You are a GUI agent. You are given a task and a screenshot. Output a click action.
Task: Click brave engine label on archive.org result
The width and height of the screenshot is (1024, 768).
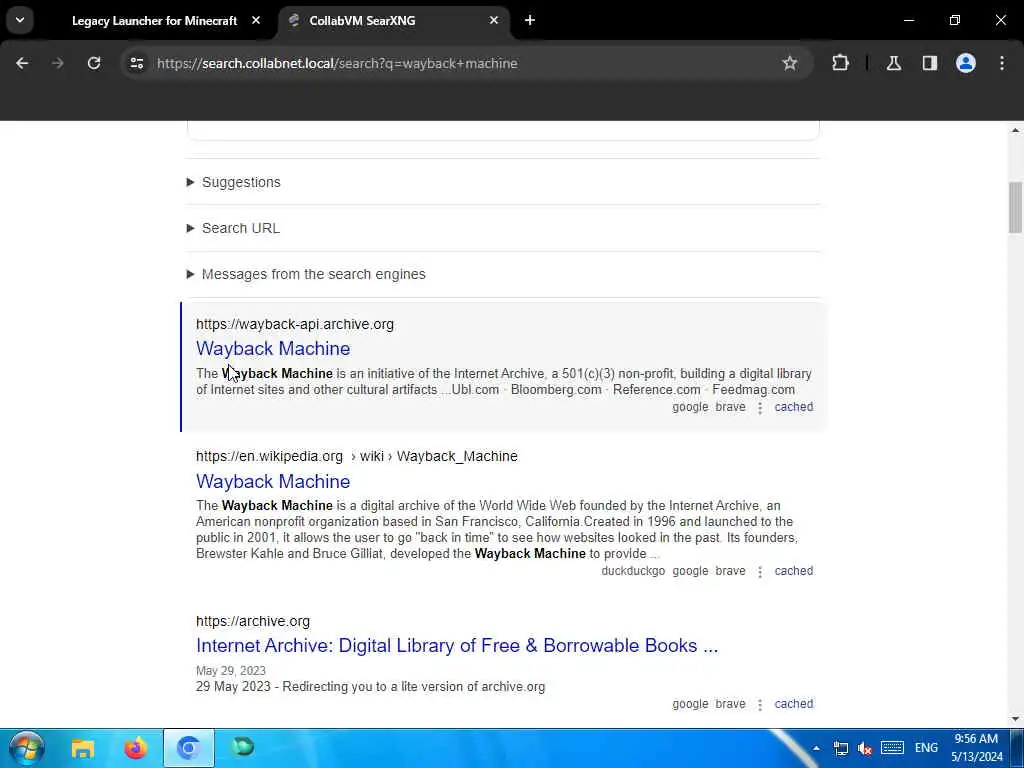[x=730, y=704]
